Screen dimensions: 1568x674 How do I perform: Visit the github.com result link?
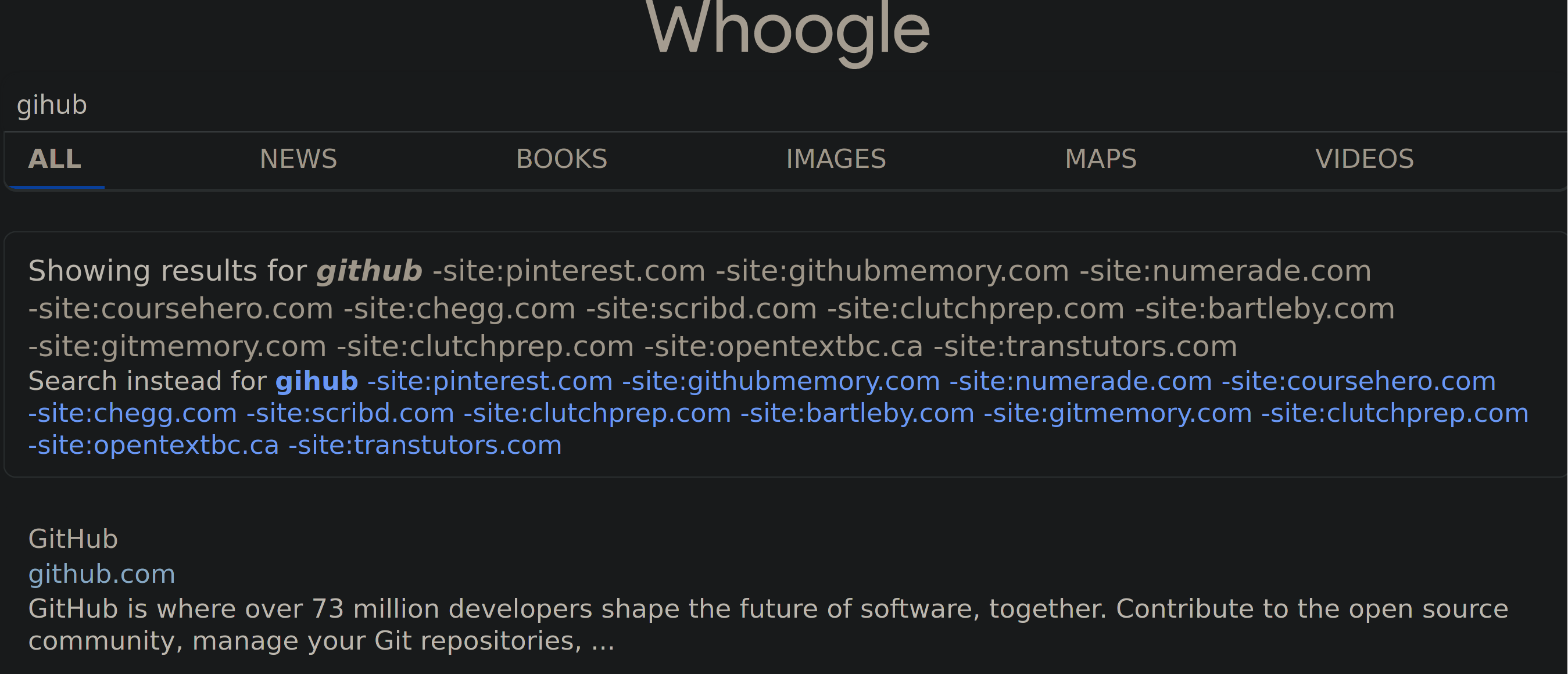(102, 574)
